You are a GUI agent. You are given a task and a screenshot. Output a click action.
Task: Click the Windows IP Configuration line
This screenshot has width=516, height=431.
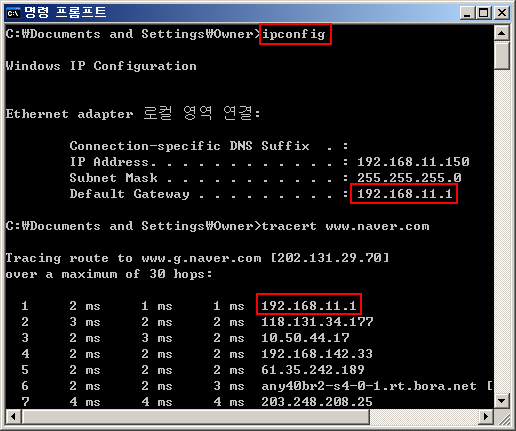pyautogui.click(x=101, y=66)
